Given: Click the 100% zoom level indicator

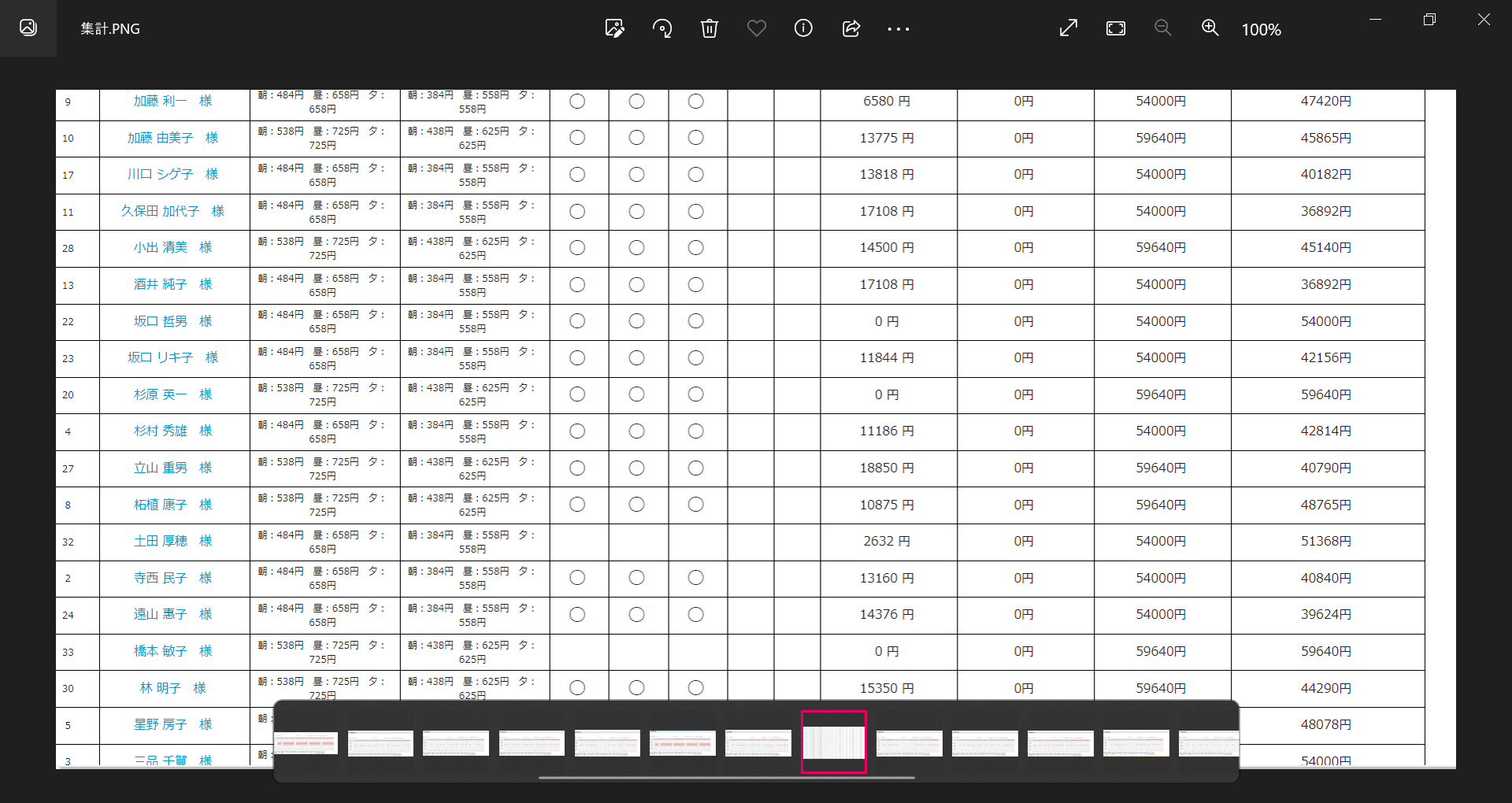Looking at the screenshot, I should tap(1261, 30).
